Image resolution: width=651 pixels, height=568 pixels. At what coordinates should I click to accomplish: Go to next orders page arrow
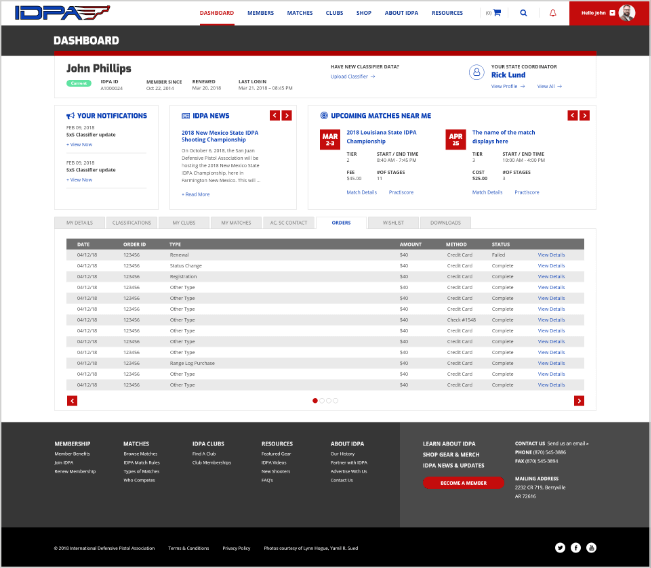(579, 400)
